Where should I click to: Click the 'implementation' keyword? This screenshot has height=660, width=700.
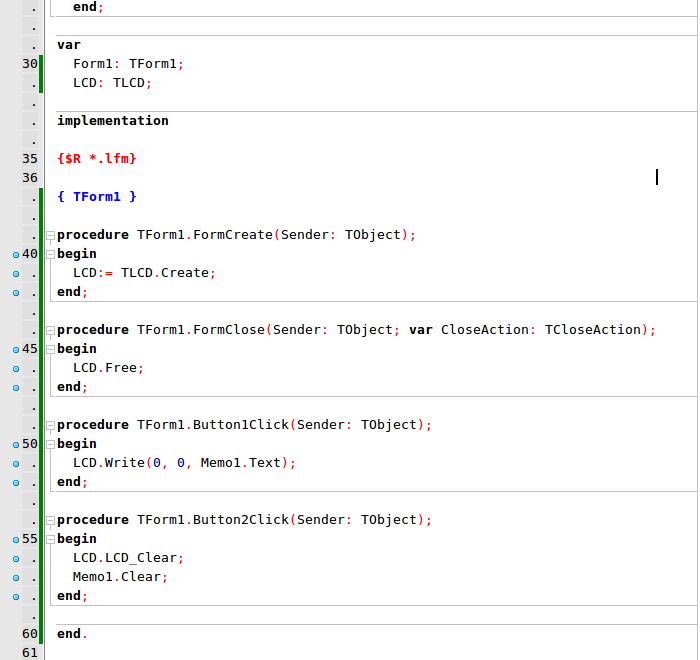pos(113,121)
